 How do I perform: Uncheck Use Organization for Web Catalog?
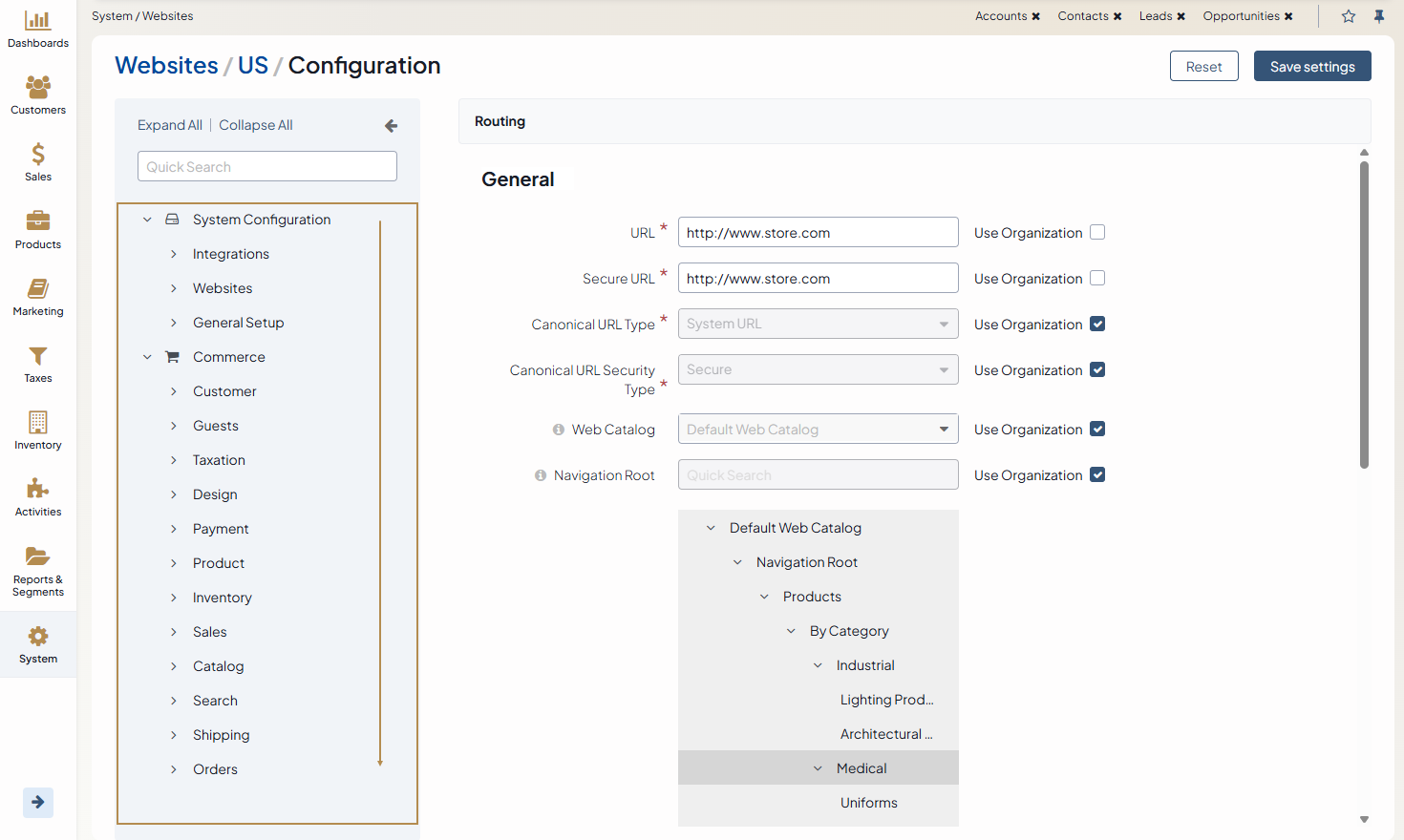(1097, 430)
